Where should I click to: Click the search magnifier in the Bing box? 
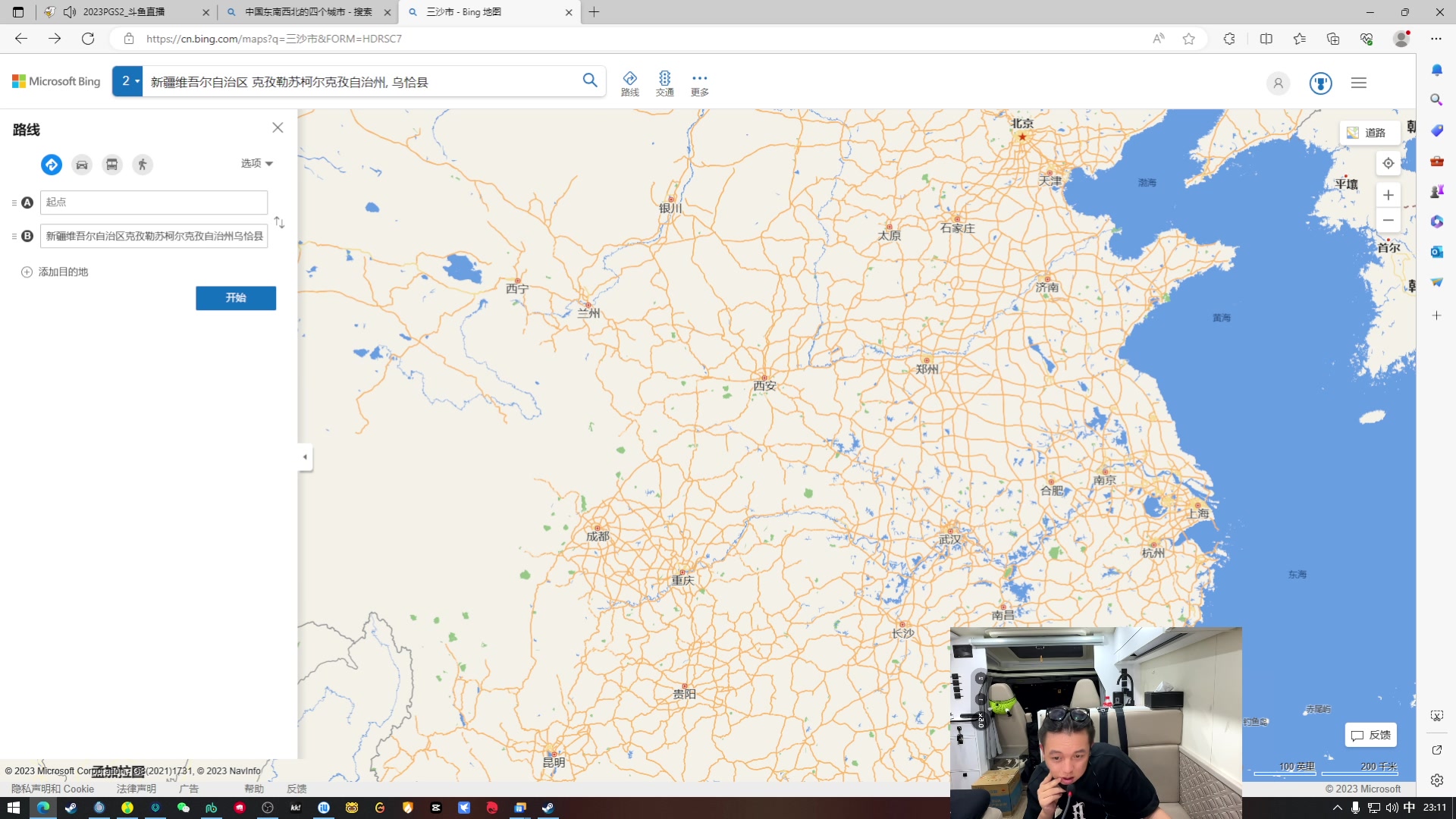pos(590,80)
